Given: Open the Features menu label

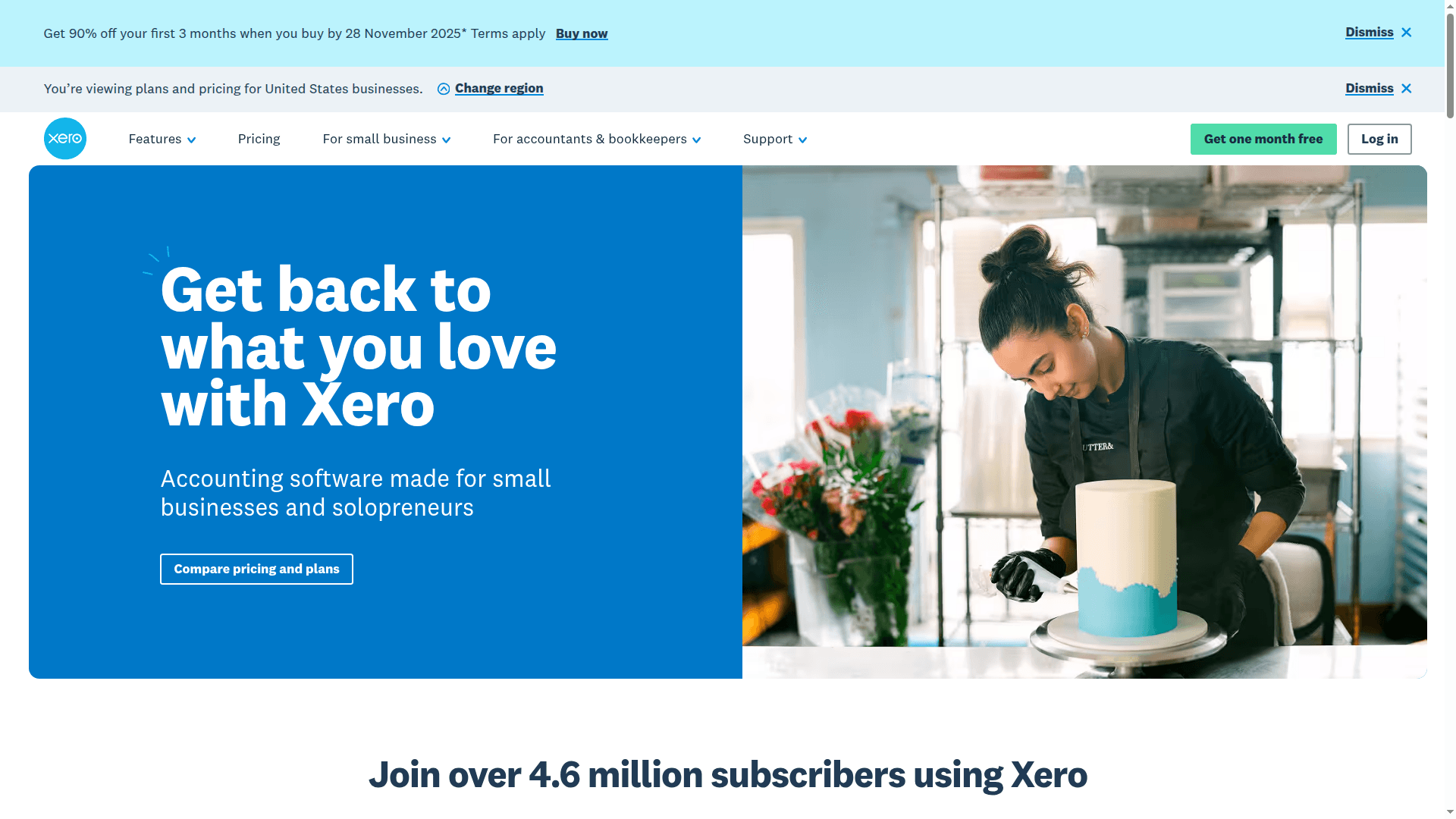Looking at the screenshot, I should pos(155,139).
